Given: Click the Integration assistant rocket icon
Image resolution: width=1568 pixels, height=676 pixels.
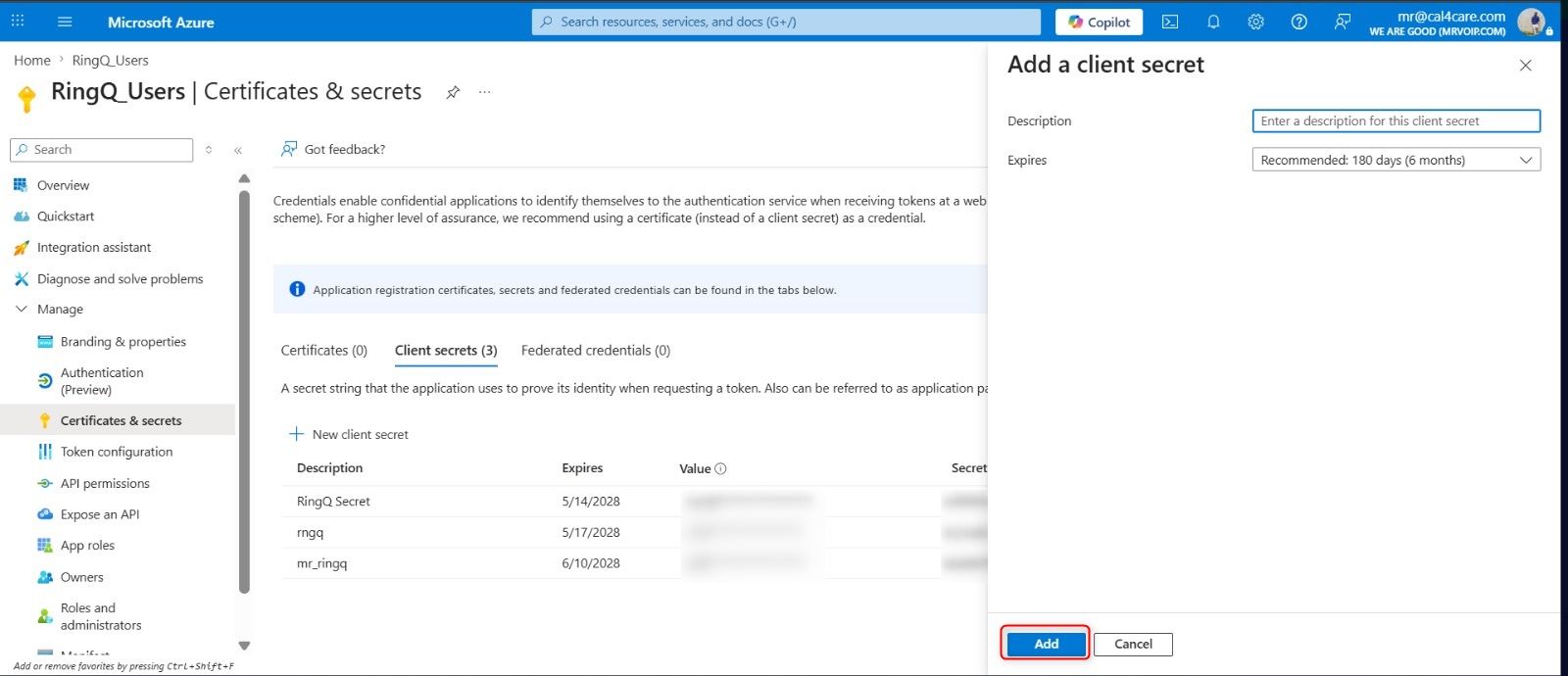Looking at the screenshot, I should [x=21, y=248].
